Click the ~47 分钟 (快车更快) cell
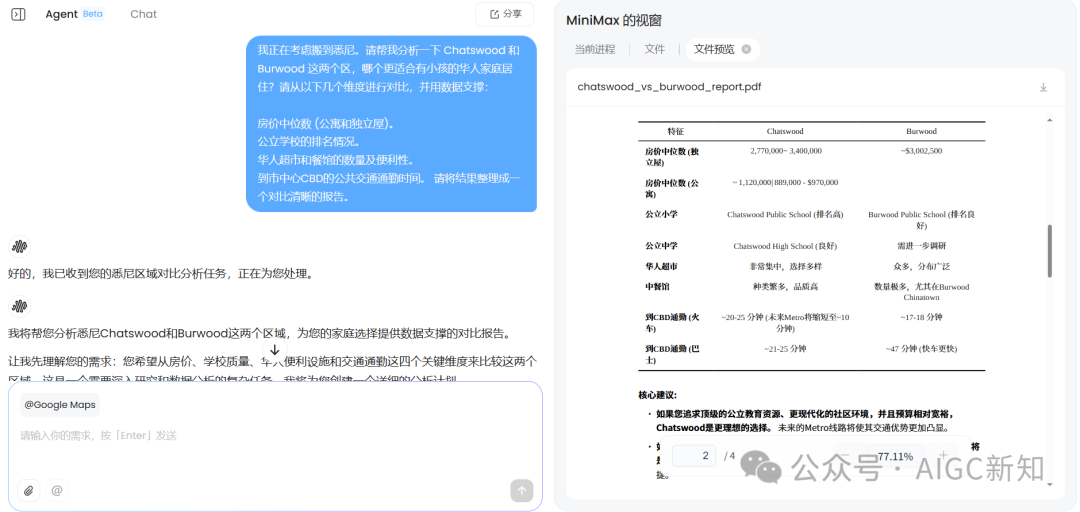 point(921,349)
